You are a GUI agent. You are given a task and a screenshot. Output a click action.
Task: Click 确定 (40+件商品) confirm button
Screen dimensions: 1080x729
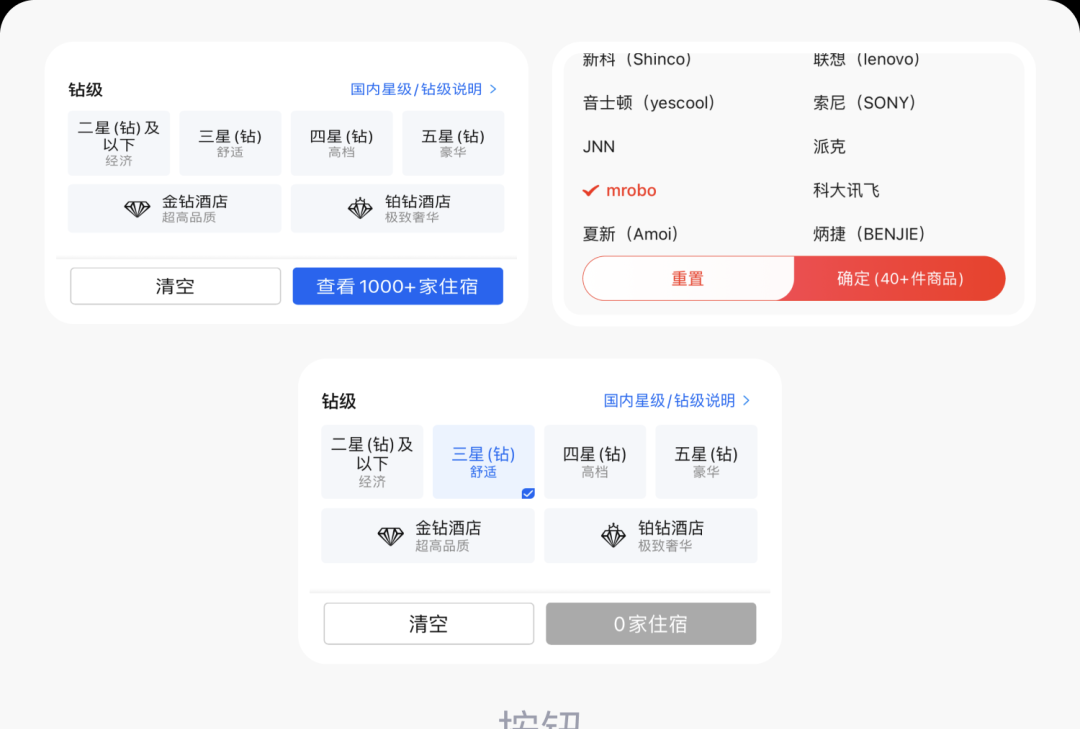[x=900, y=278]
